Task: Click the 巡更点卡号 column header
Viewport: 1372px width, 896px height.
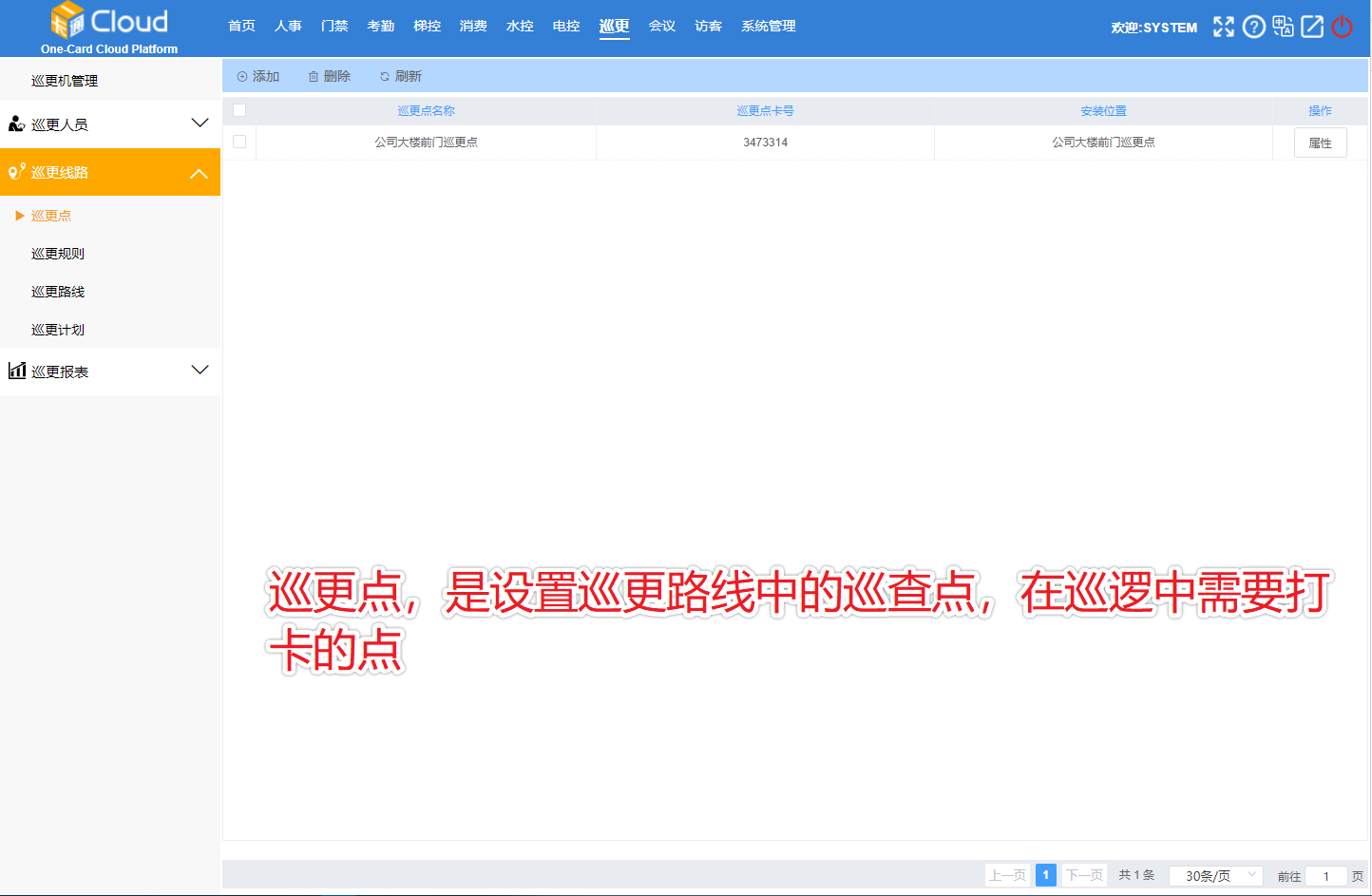Action: click(766, 111)
